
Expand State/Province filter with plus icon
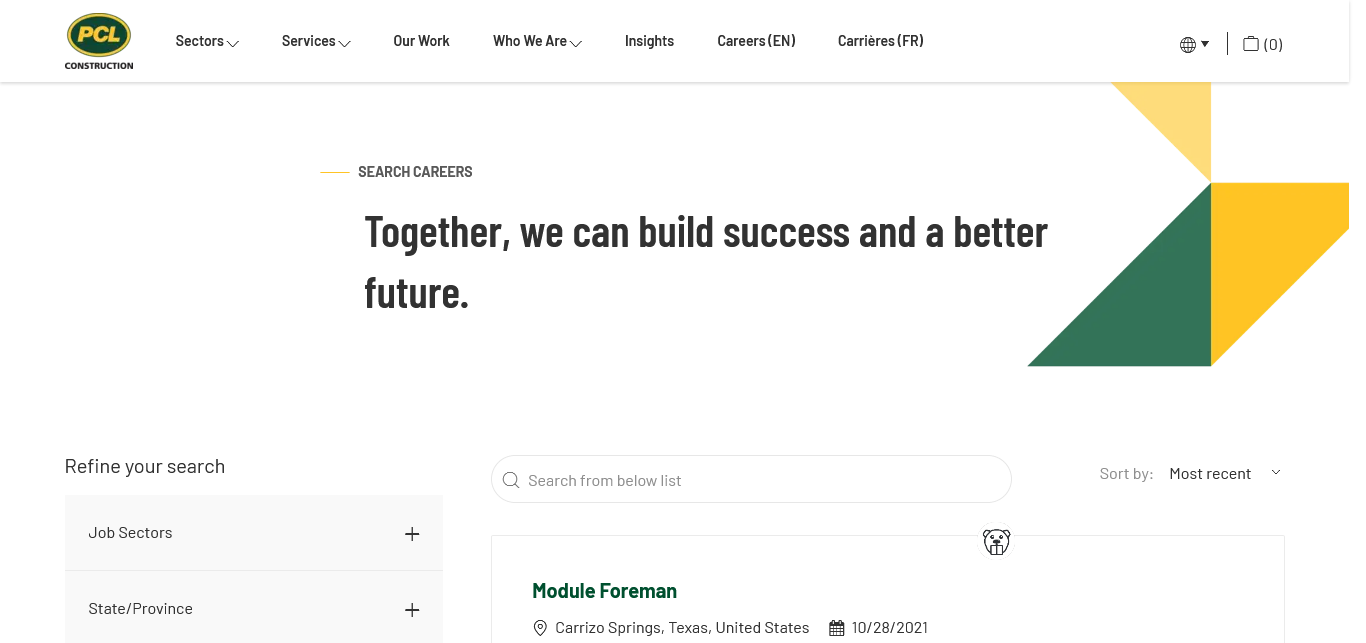pyautogui.click(x=412, y=610)
